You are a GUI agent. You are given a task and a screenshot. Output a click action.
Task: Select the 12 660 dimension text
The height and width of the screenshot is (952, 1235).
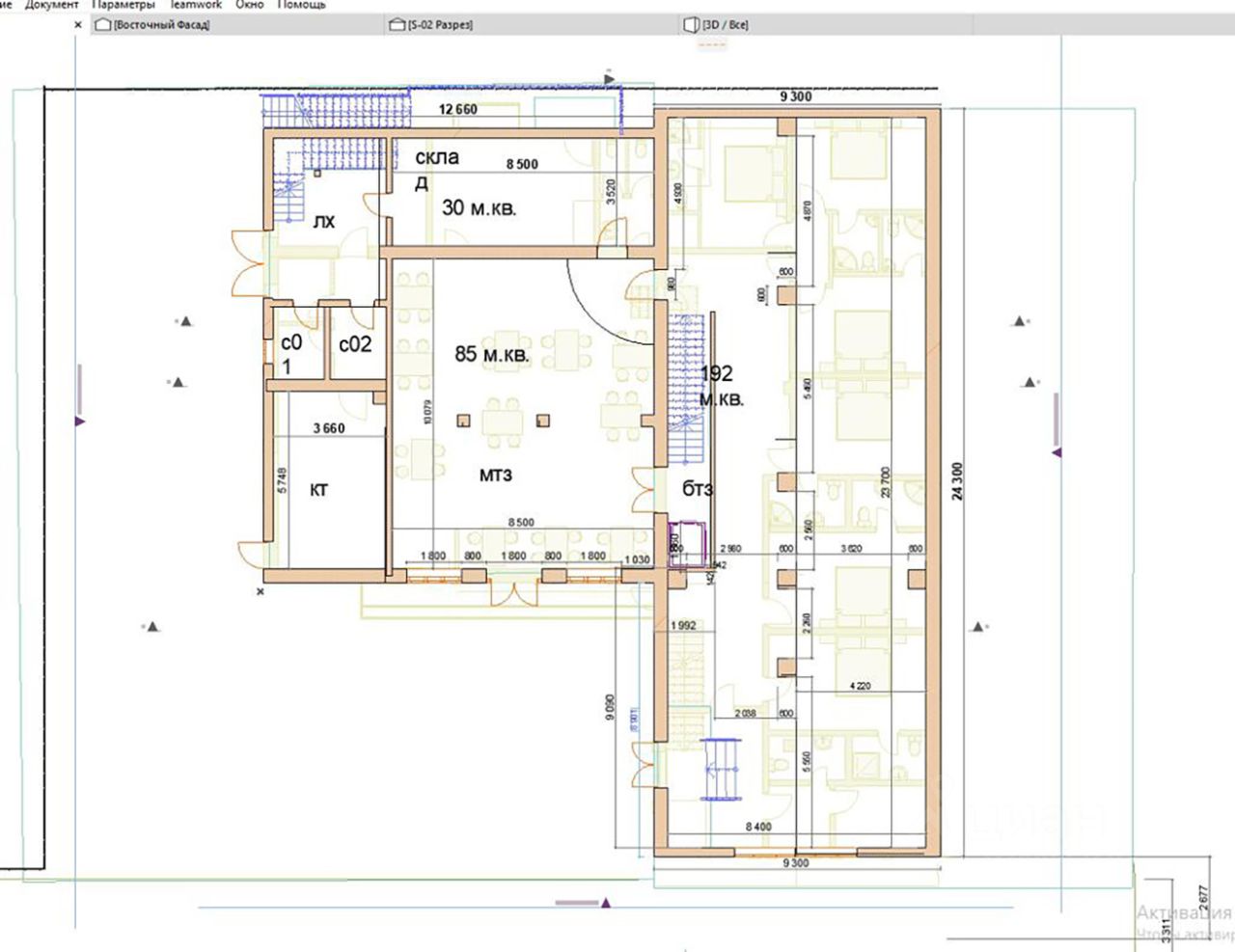point(457,110)
